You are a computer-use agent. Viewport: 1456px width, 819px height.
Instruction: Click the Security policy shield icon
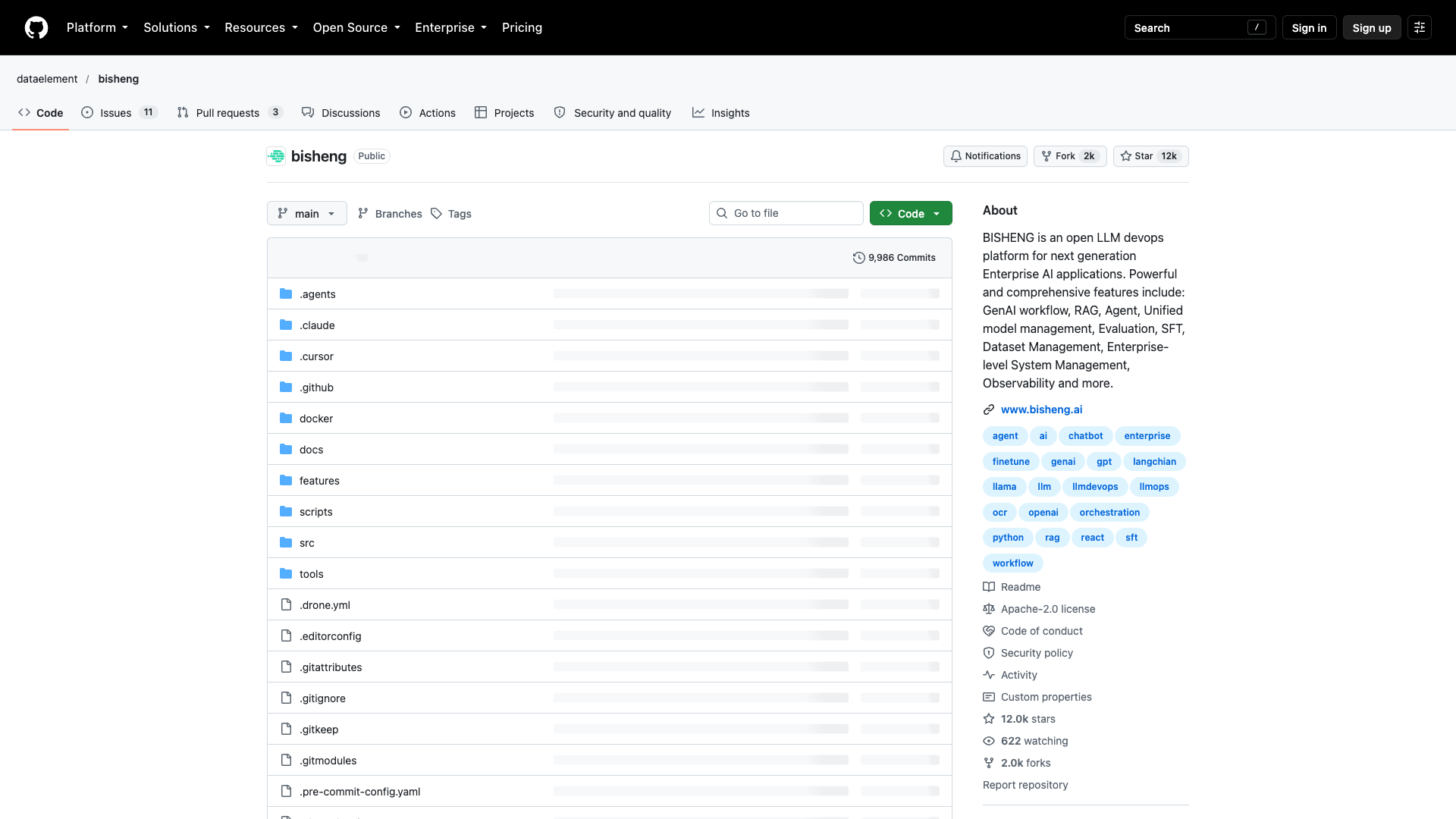tap(989, 653)
